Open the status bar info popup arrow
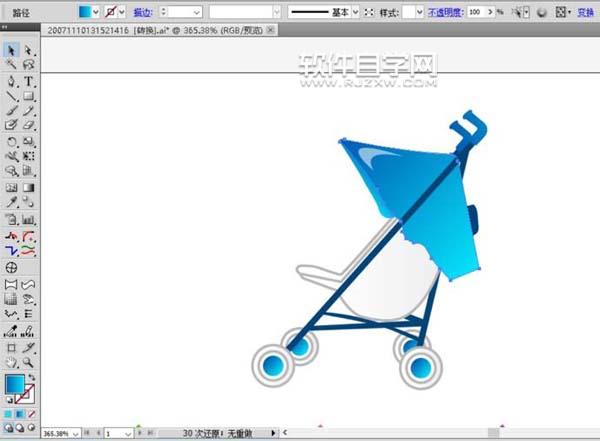Screen dimensions: 600x441 pos(273,433)
